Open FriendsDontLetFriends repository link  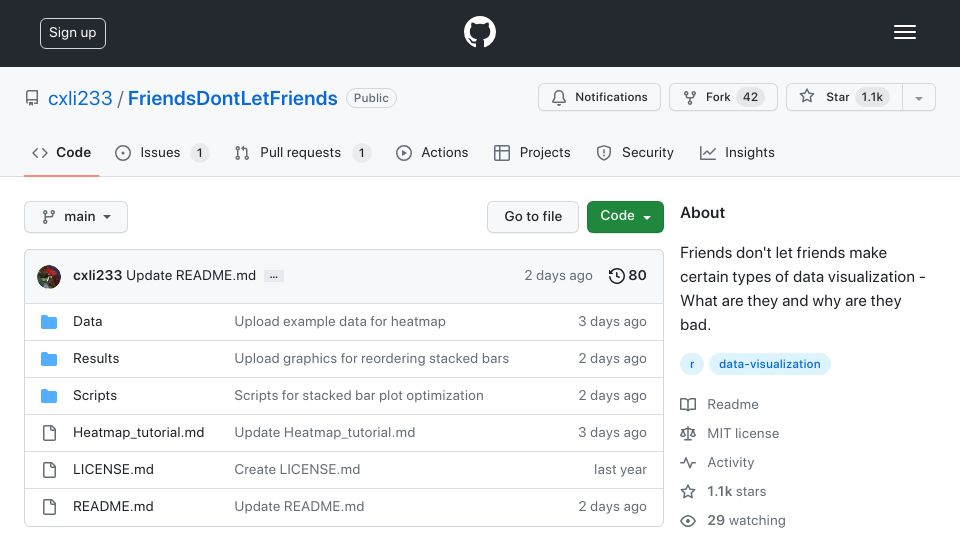(x=233, y=98)
